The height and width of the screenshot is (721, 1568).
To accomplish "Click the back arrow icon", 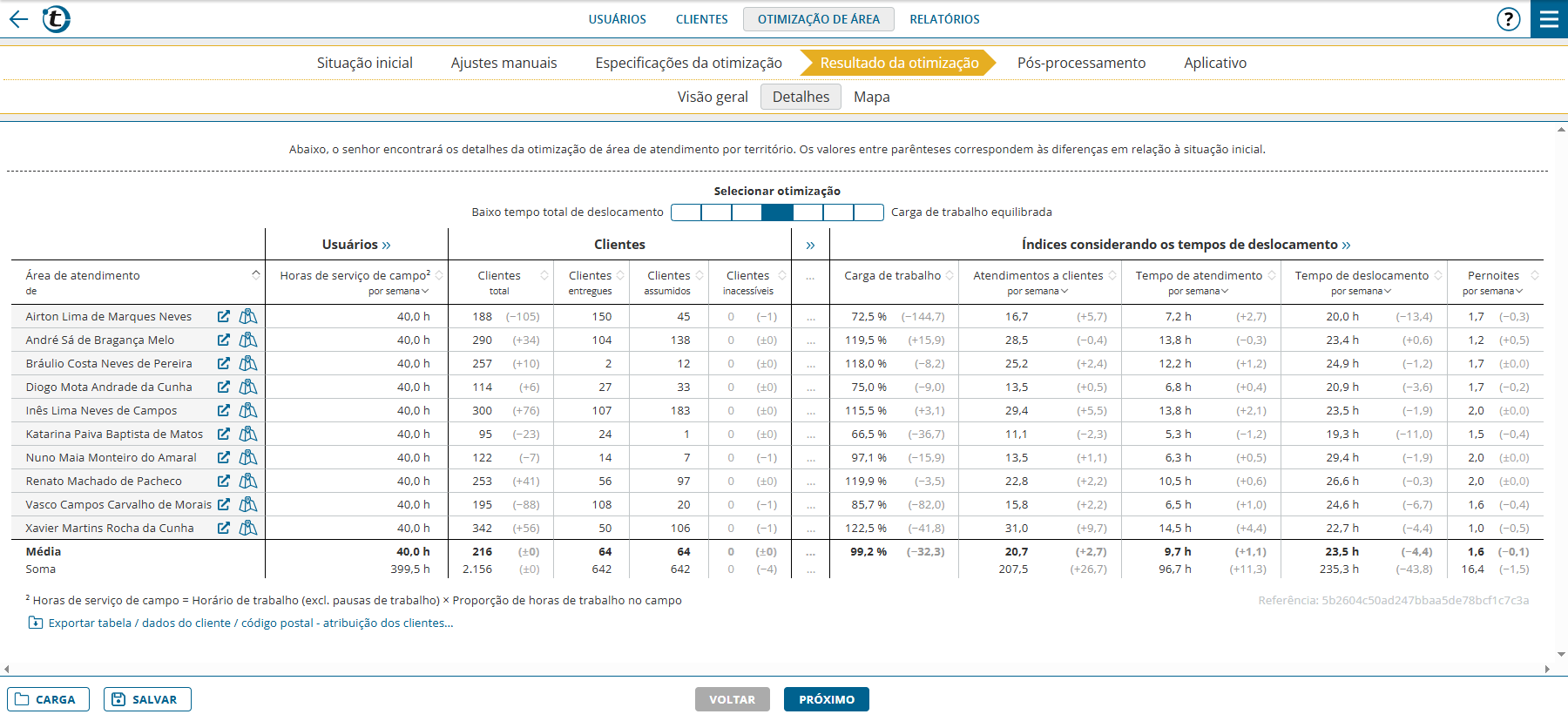I will 18,19.
